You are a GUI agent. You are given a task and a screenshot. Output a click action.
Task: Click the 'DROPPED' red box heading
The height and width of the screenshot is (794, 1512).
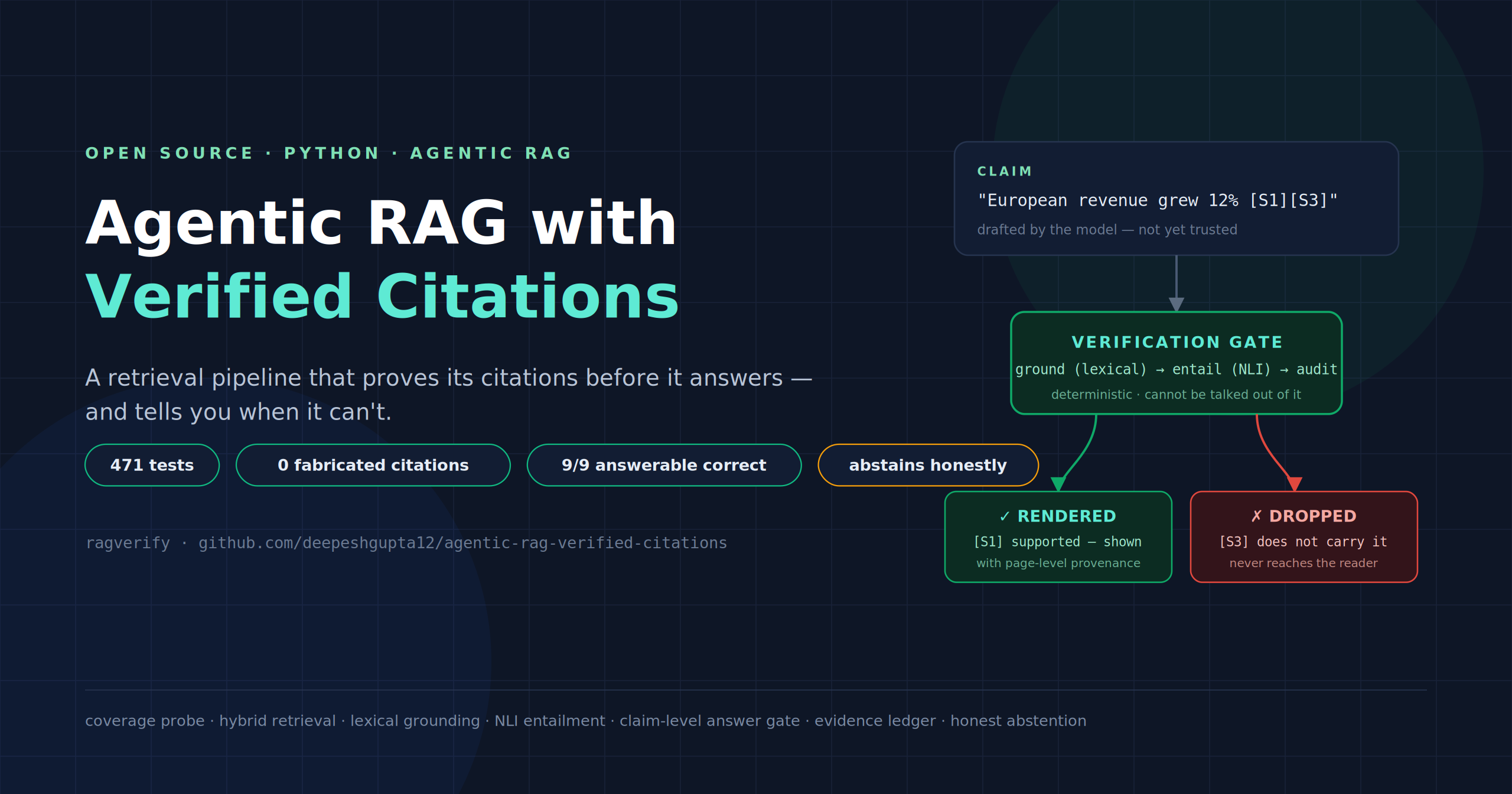[x=1312, y=516]
